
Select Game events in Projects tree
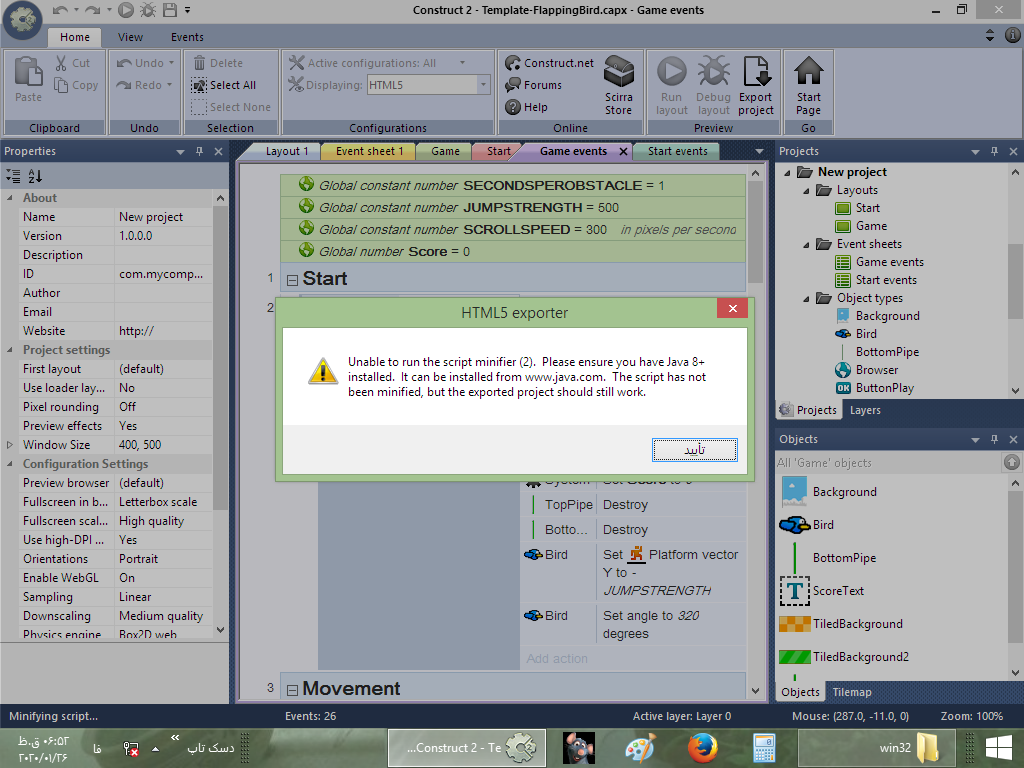point(879,262)
